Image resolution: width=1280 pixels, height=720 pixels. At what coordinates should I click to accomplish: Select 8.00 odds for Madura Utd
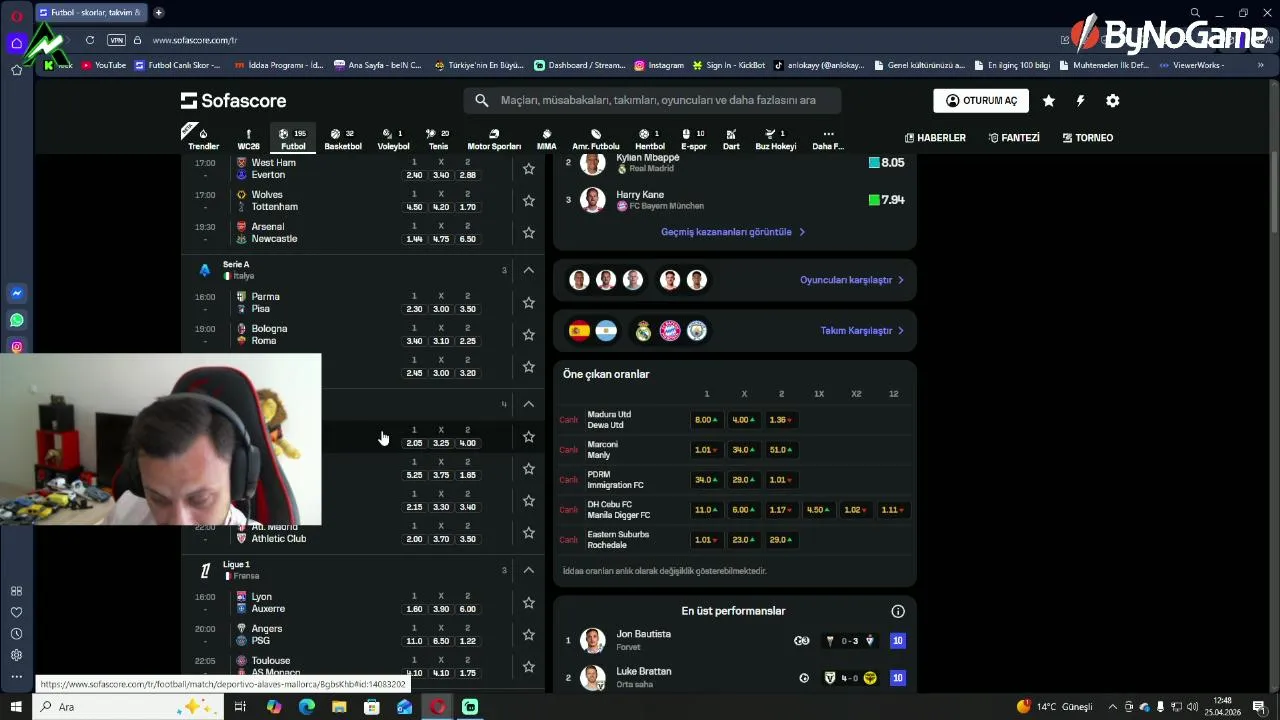click(x=706, y=420)
